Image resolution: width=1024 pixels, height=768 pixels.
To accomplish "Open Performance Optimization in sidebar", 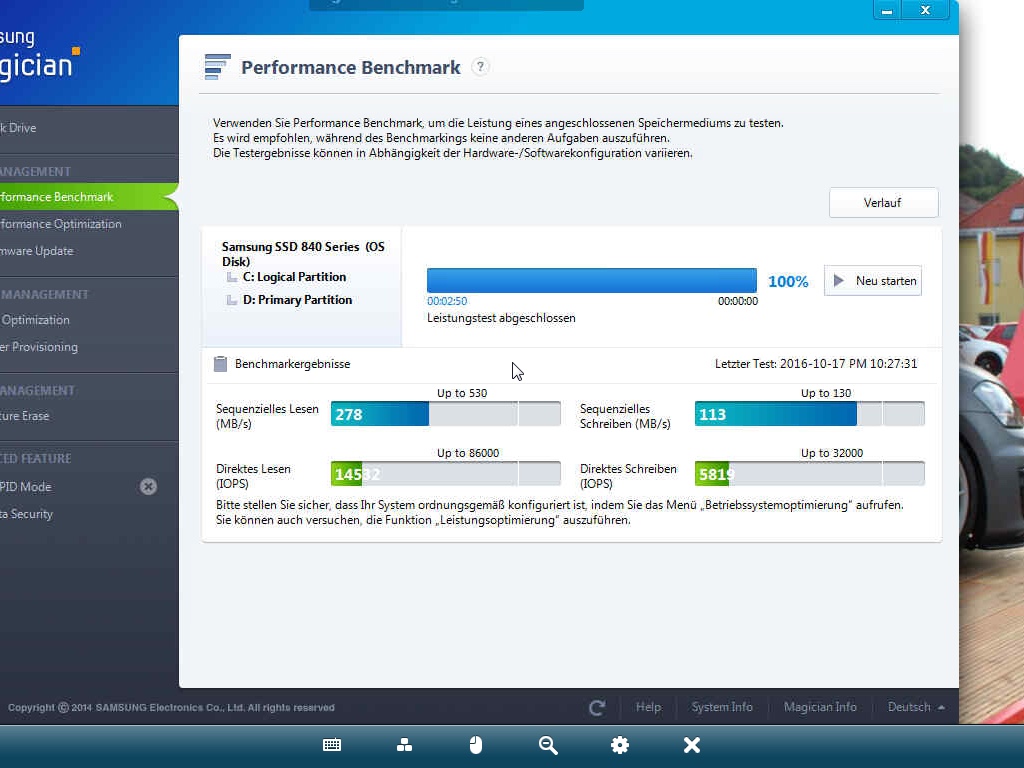I will (61, 224).
